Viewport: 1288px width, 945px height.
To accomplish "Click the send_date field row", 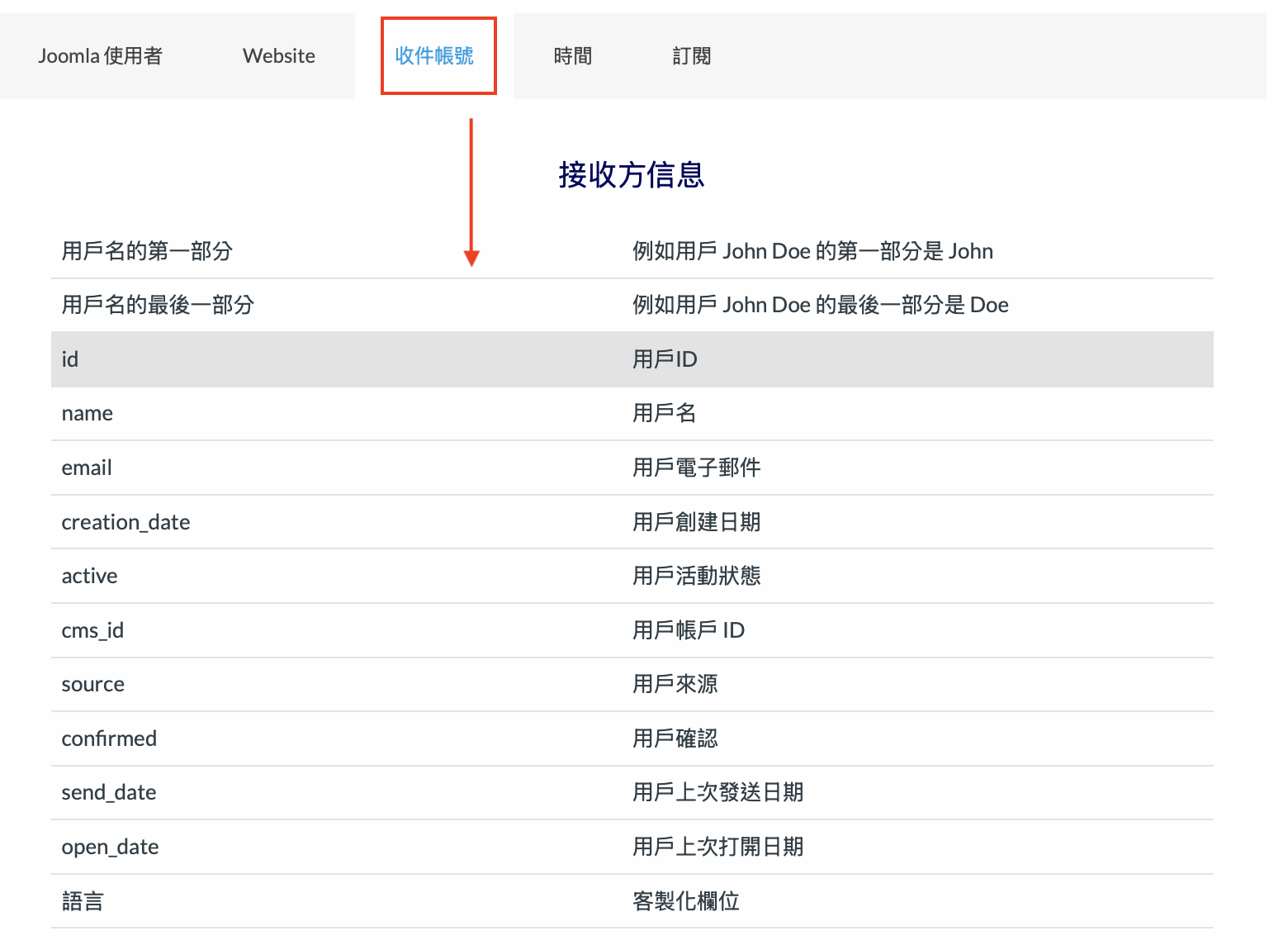I will click(109, 792).
